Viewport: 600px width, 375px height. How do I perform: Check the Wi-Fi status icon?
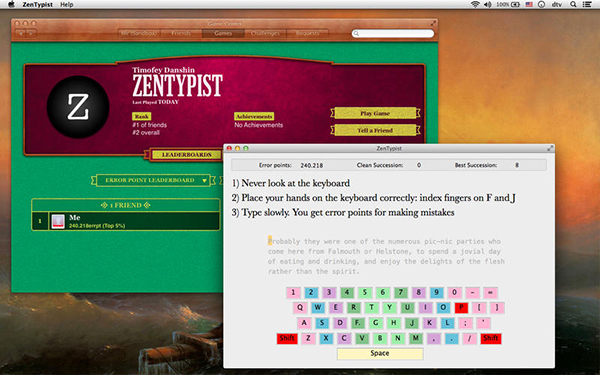click(475, 5)
